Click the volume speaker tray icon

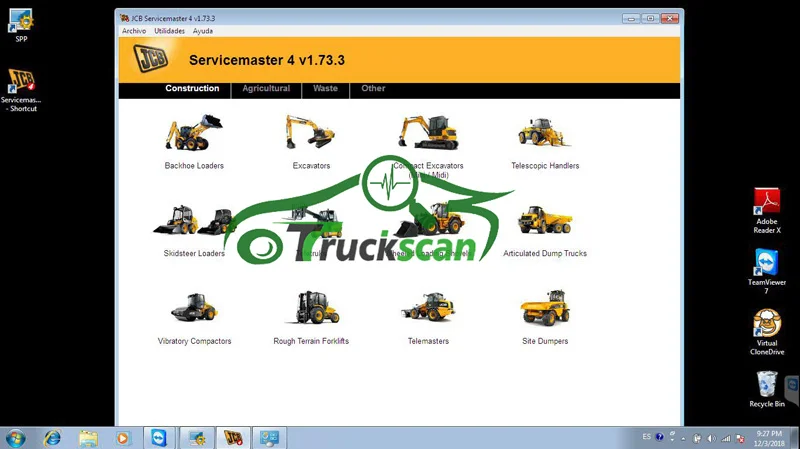coord(712,438)
